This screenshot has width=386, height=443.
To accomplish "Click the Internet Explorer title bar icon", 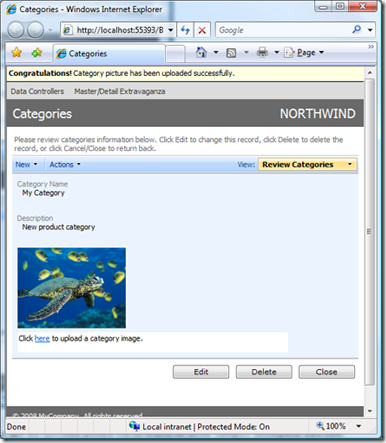I will 11,9.
